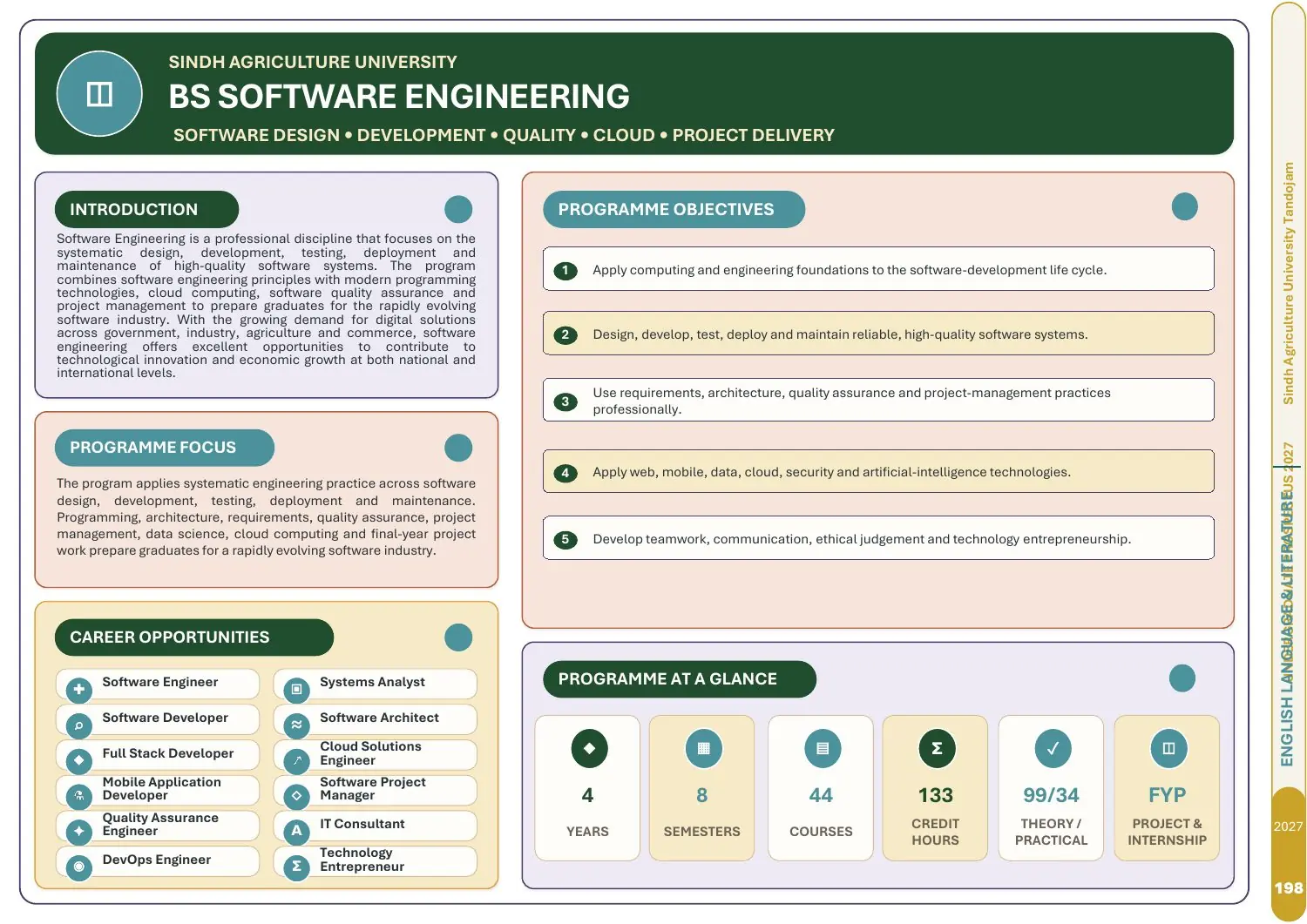
Task: Click the FYP project value
Action: [x=1168, y=795]
